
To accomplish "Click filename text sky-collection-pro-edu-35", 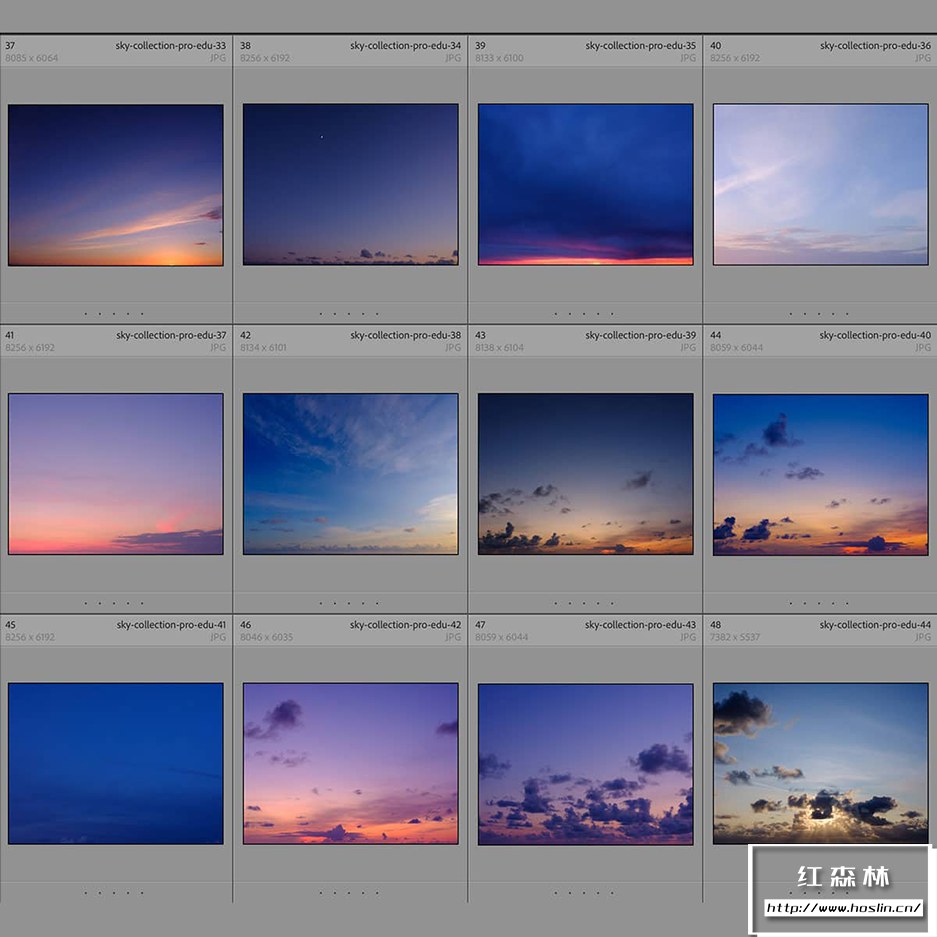I will (x=641, y=45).
